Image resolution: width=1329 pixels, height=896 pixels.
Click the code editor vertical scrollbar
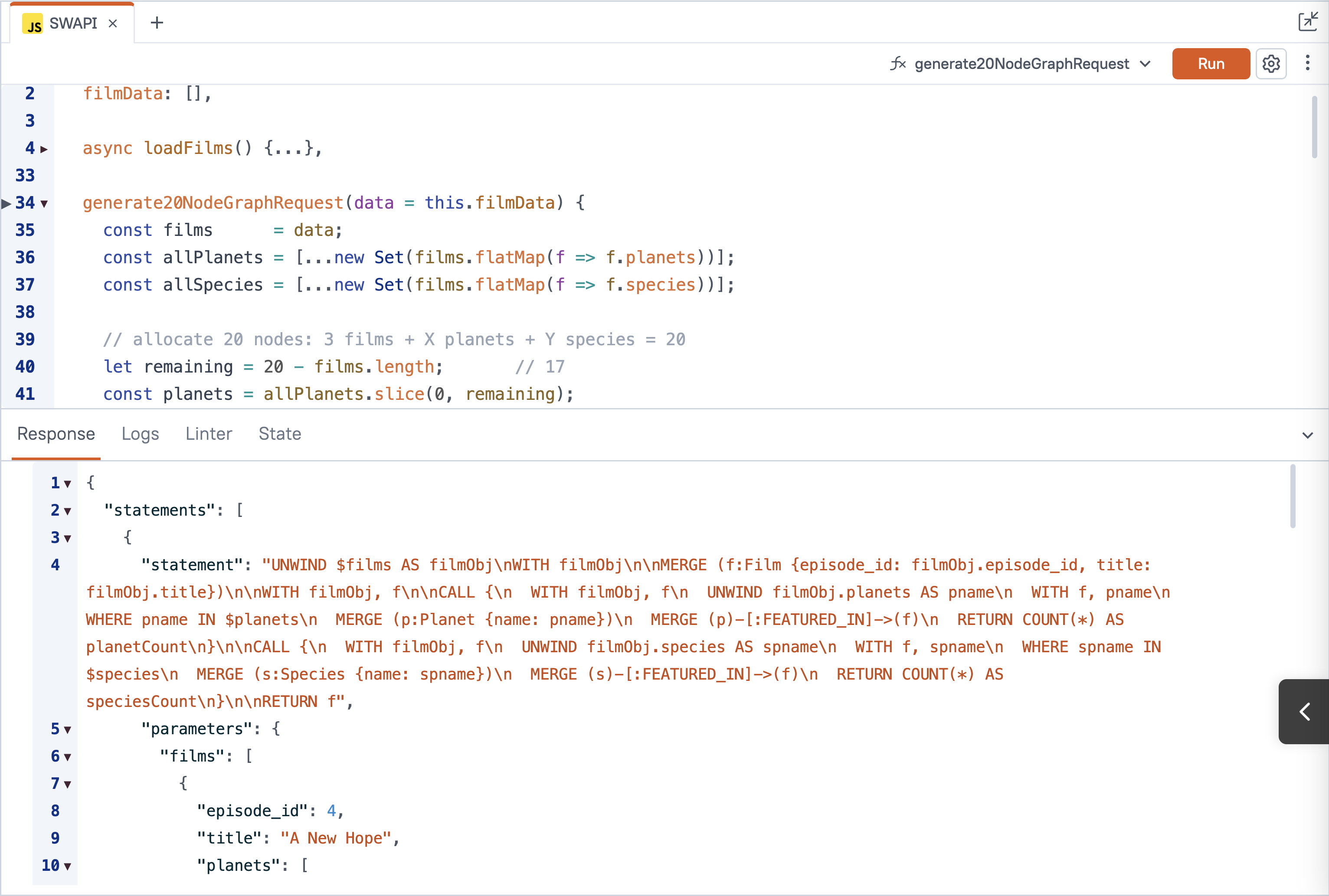click(x=1314, y=127)
